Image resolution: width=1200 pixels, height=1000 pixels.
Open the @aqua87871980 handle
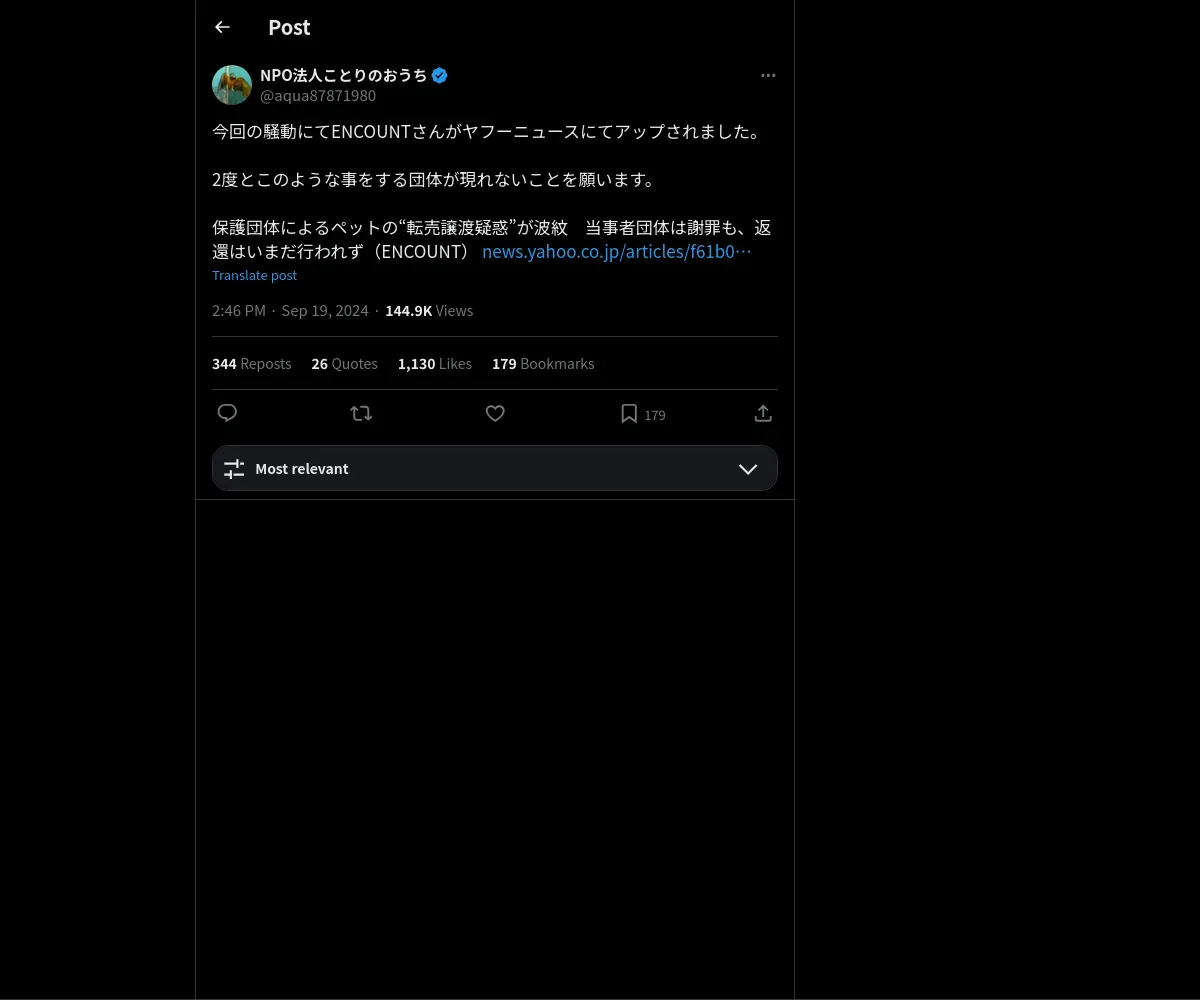pyautogui.click(x=318, y=96)
